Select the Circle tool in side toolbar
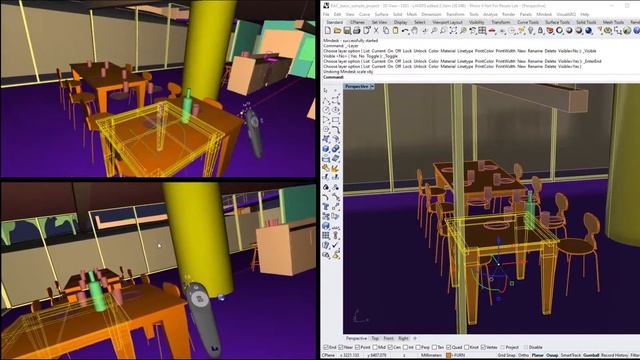 click(x=326, y=110)
